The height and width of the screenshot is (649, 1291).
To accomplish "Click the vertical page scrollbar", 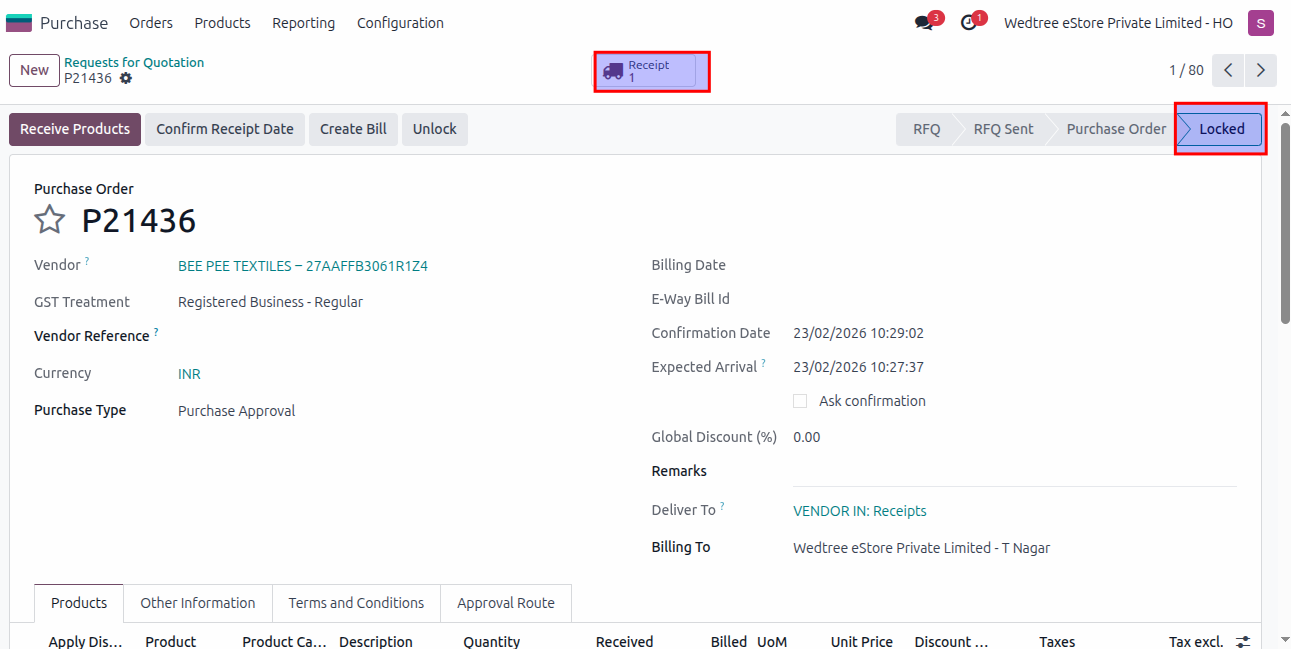I will (1285, 240).
